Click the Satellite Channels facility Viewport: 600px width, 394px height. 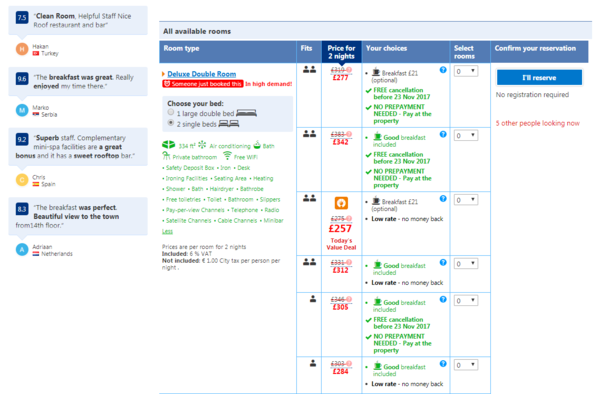(188, 221)
